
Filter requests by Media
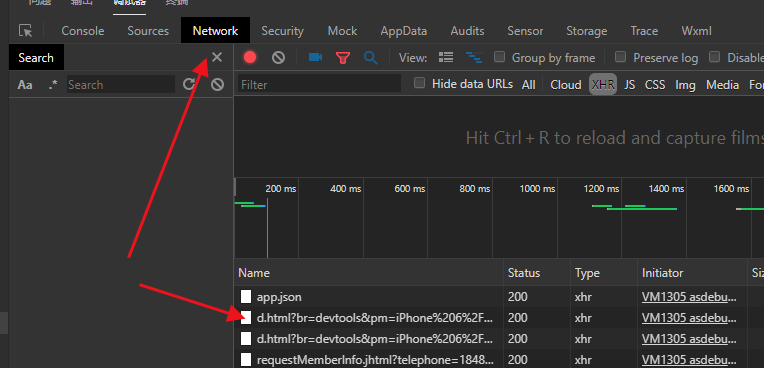(723, 85)
